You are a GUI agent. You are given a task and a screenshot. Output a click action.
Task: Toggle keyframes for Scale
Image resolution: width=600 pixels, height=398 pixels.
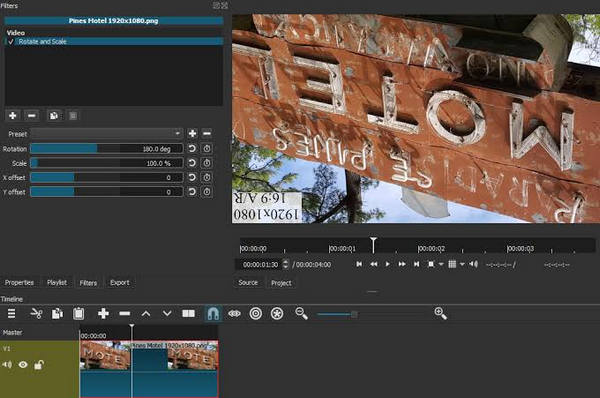coord(207,163)
